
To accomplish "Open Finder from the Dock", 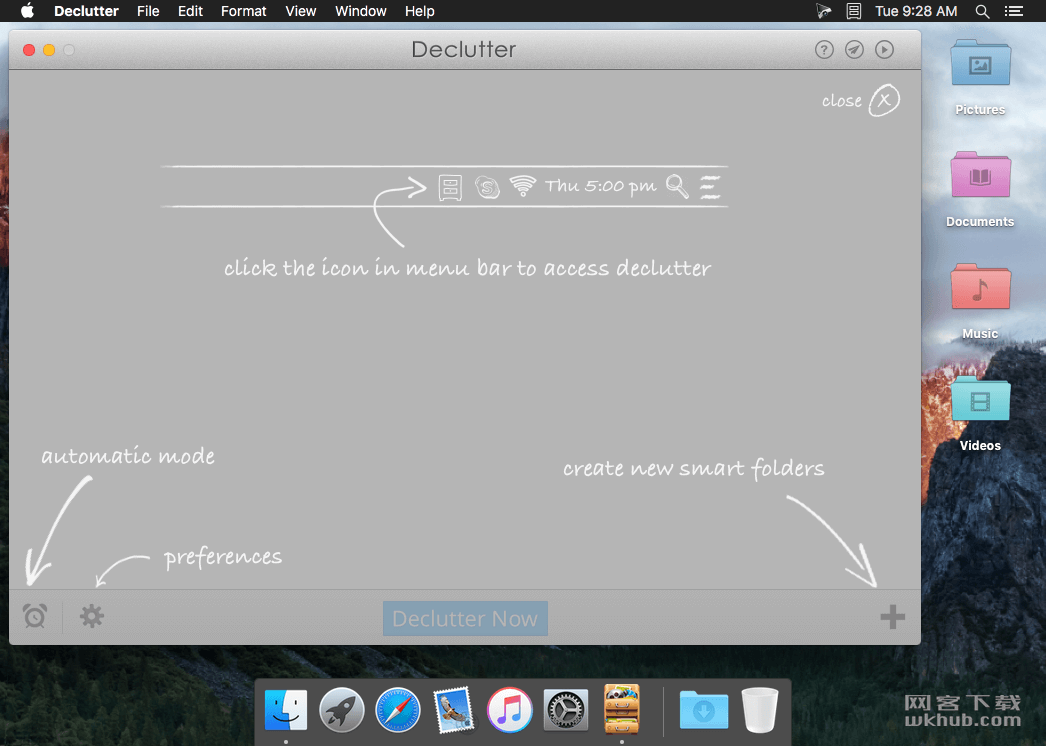I will [286, 710].
